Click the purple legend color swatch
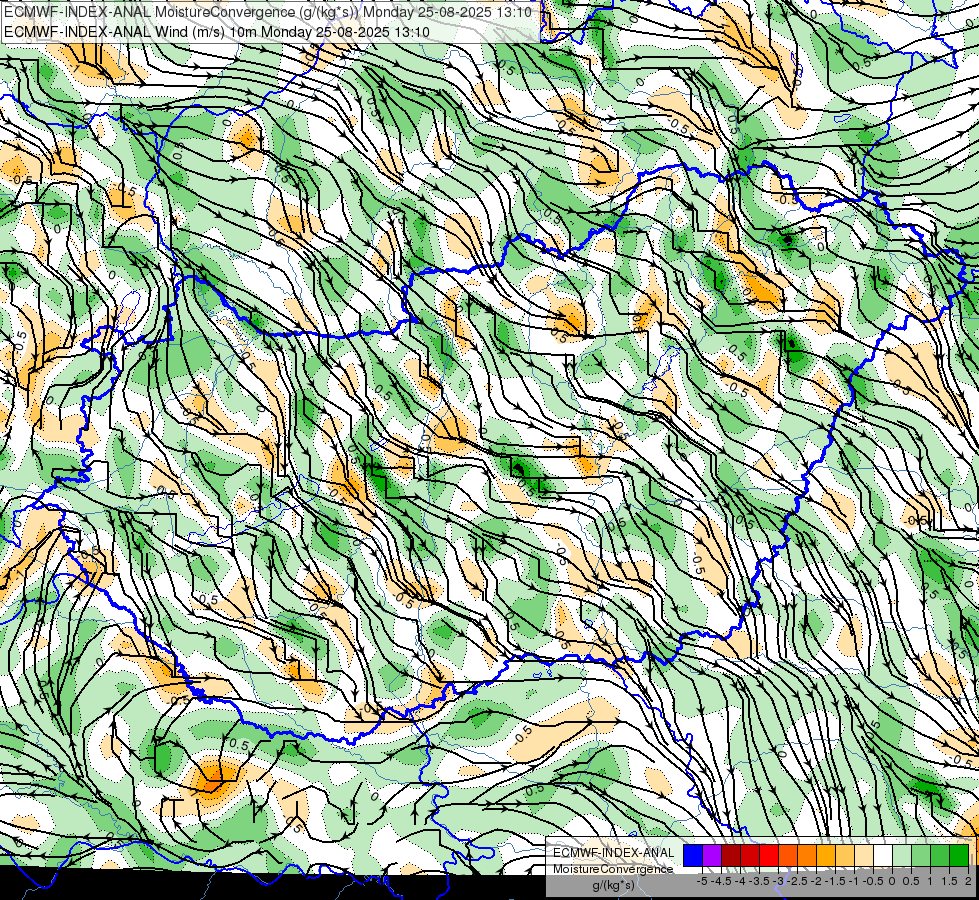979x900 pixels. [x=712, y=855]
